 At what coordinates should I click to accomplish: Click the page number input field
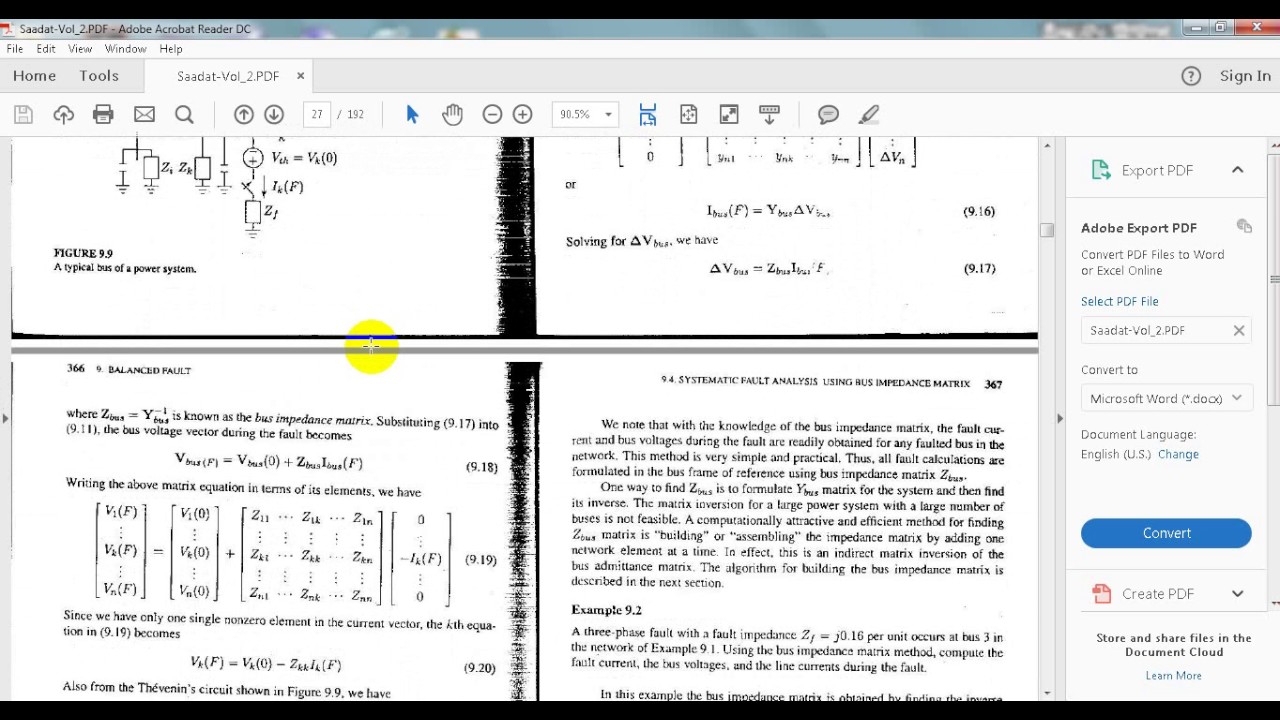coord(317,115)
